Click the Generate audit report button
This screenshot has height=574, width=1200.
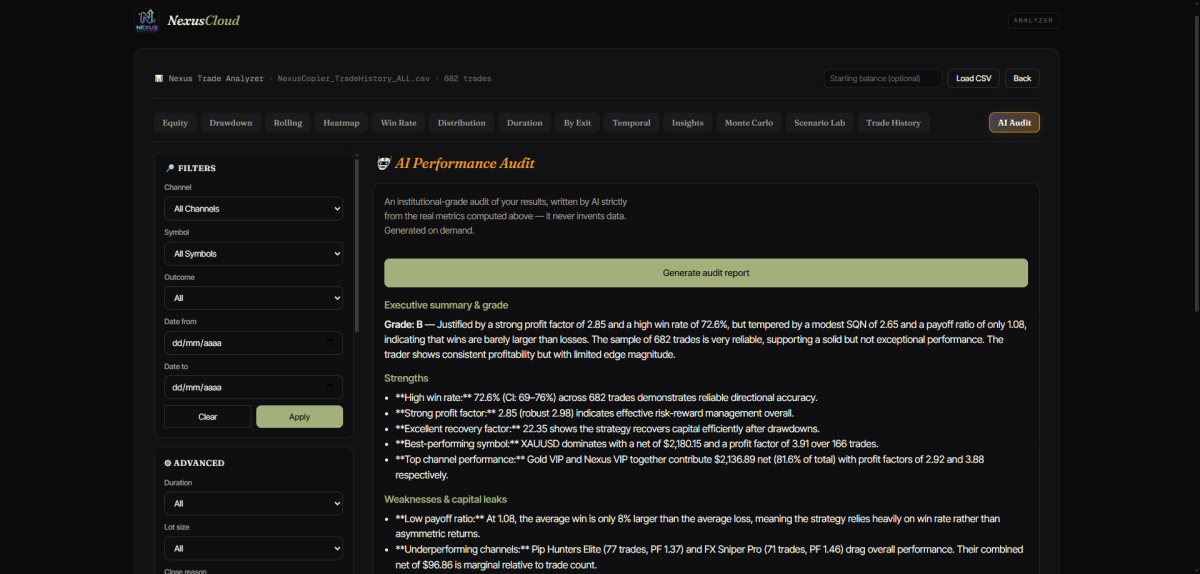pyautogui.click(x=706, y=273)
